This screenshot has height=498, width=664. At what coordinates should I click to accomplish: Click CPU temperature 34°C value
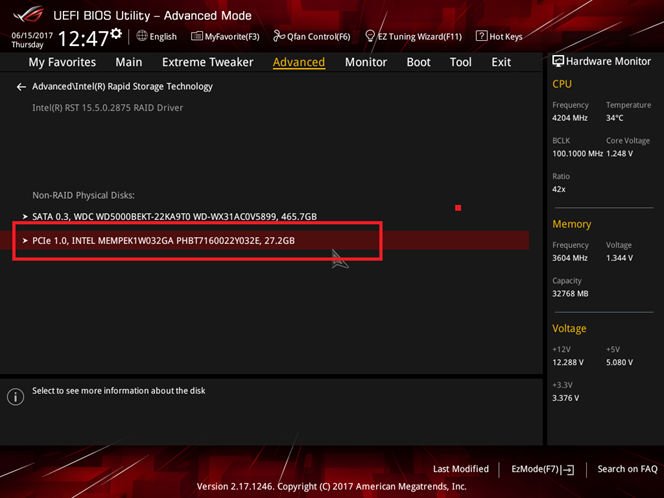[614, 118]
